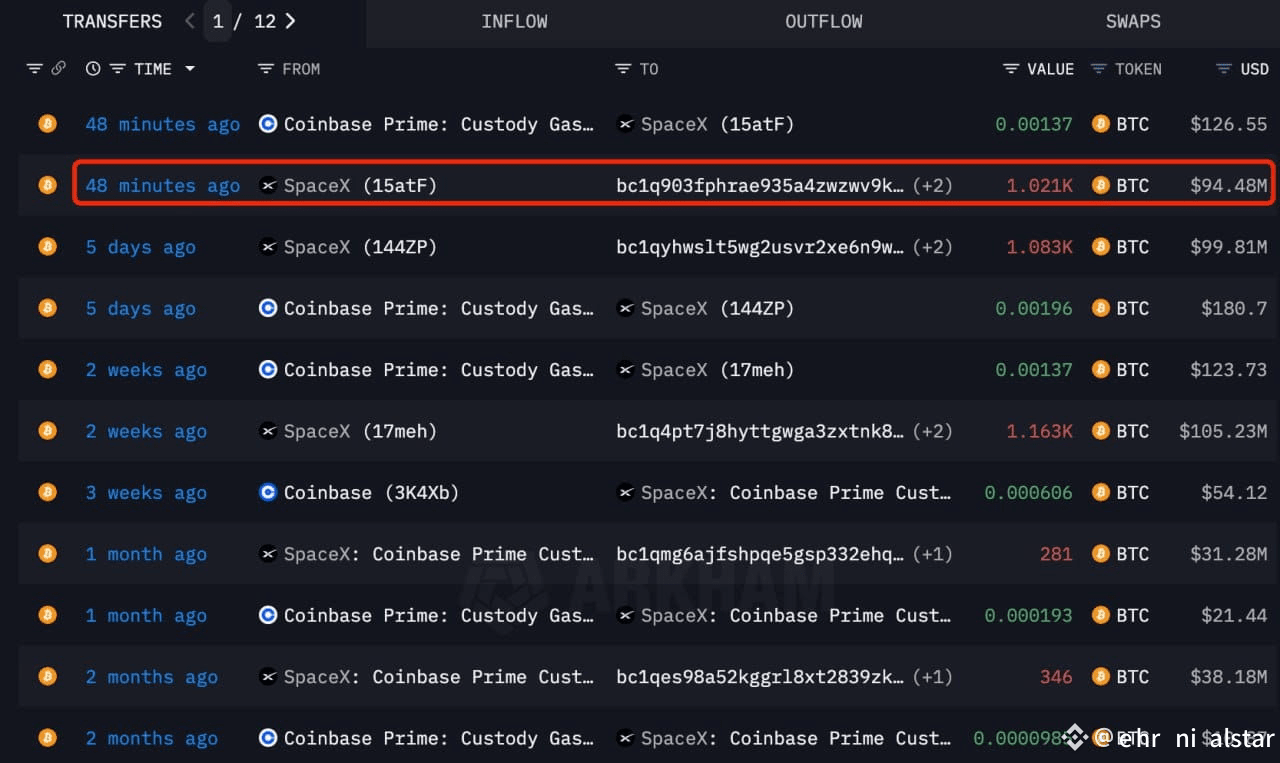This screenshot has height=763, width=1280.
Task: Expand (+1) recipients in $31.28M row
Action: point(932,554)
